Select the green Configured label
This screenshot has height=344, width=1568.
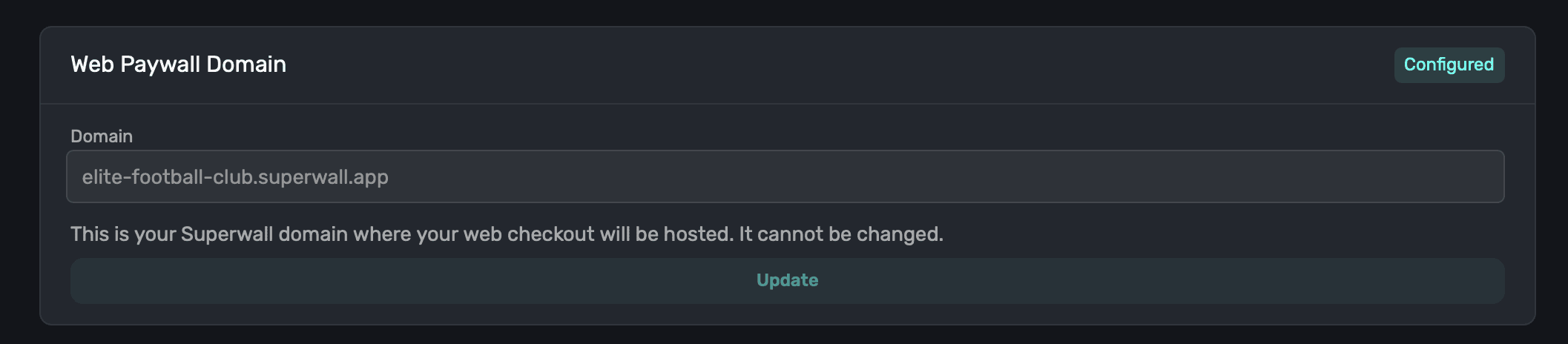click(1449, 64)
